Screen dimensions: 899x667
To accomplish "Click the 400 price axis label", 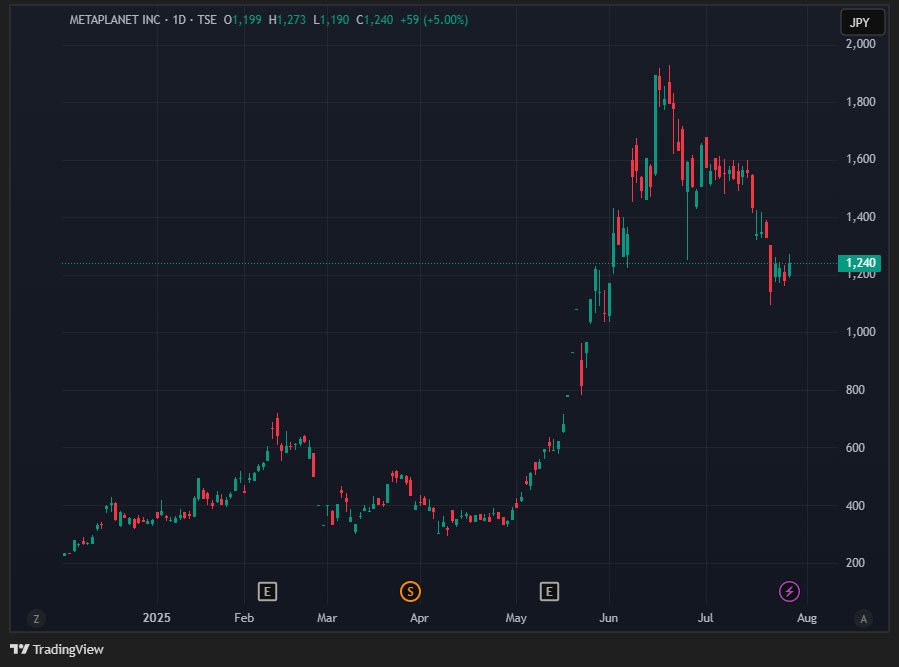I will (x=855, y=506).
